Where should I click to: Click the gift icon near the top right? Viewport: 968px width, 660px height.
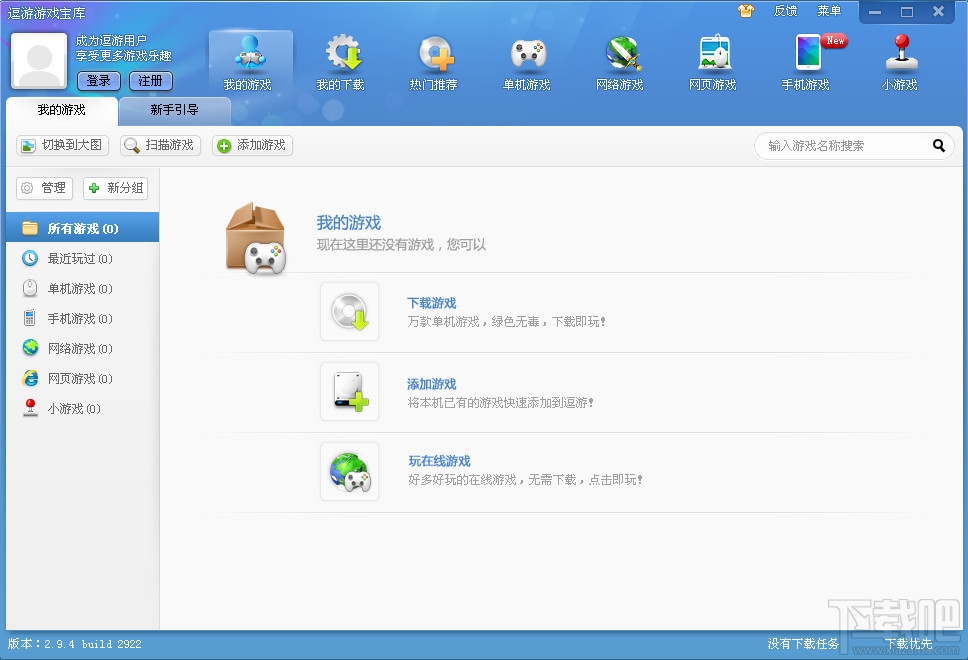pos(745,11)
